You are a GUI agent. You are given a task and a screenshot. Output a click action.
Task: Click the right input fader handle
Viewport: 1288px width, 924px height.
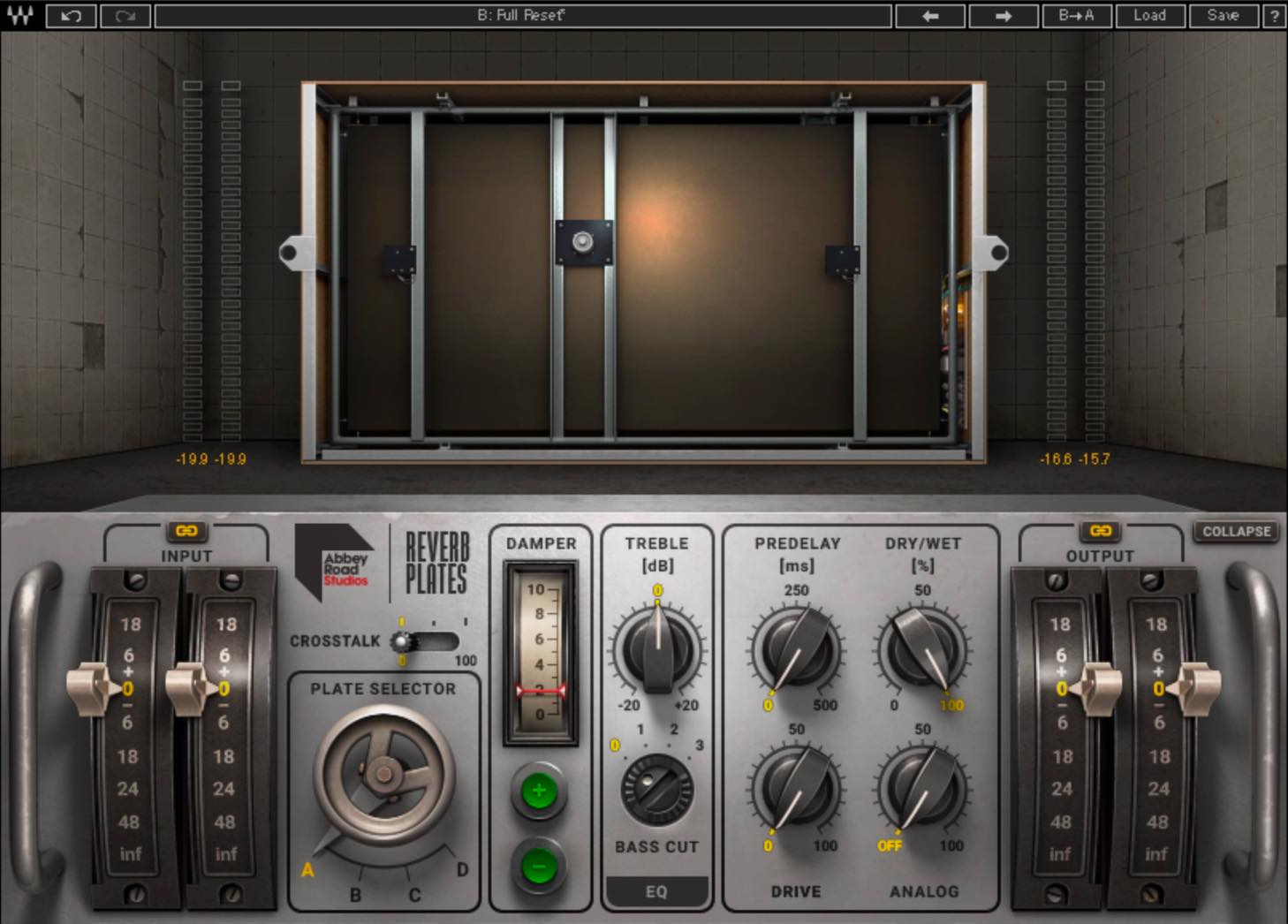(x=193, y=688)
